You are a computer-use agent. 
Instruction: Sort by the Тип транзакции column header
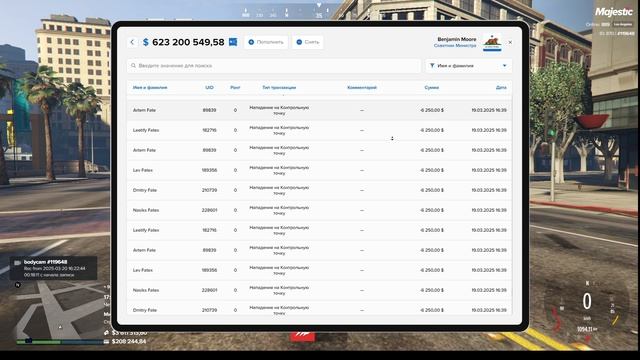point(279,87)
